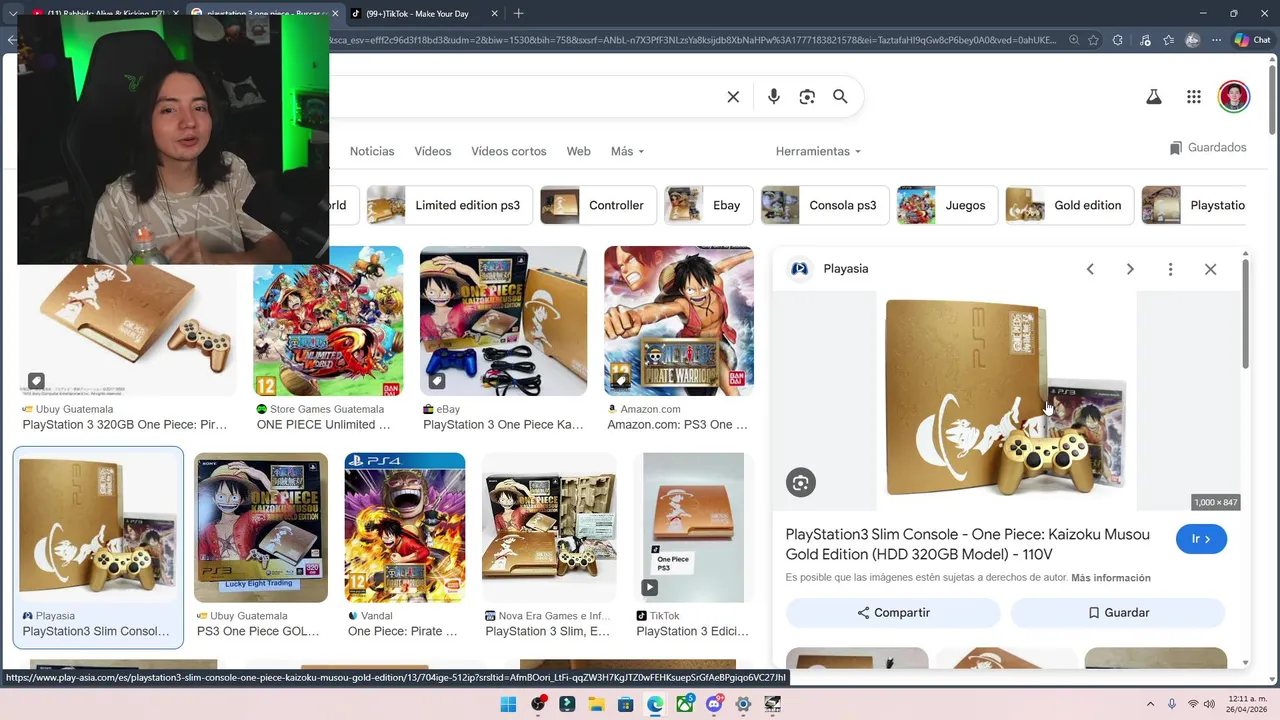Screen dimensions: 1280x720
Task: Start voice search with the microphone icon
Action: (774, 97)
